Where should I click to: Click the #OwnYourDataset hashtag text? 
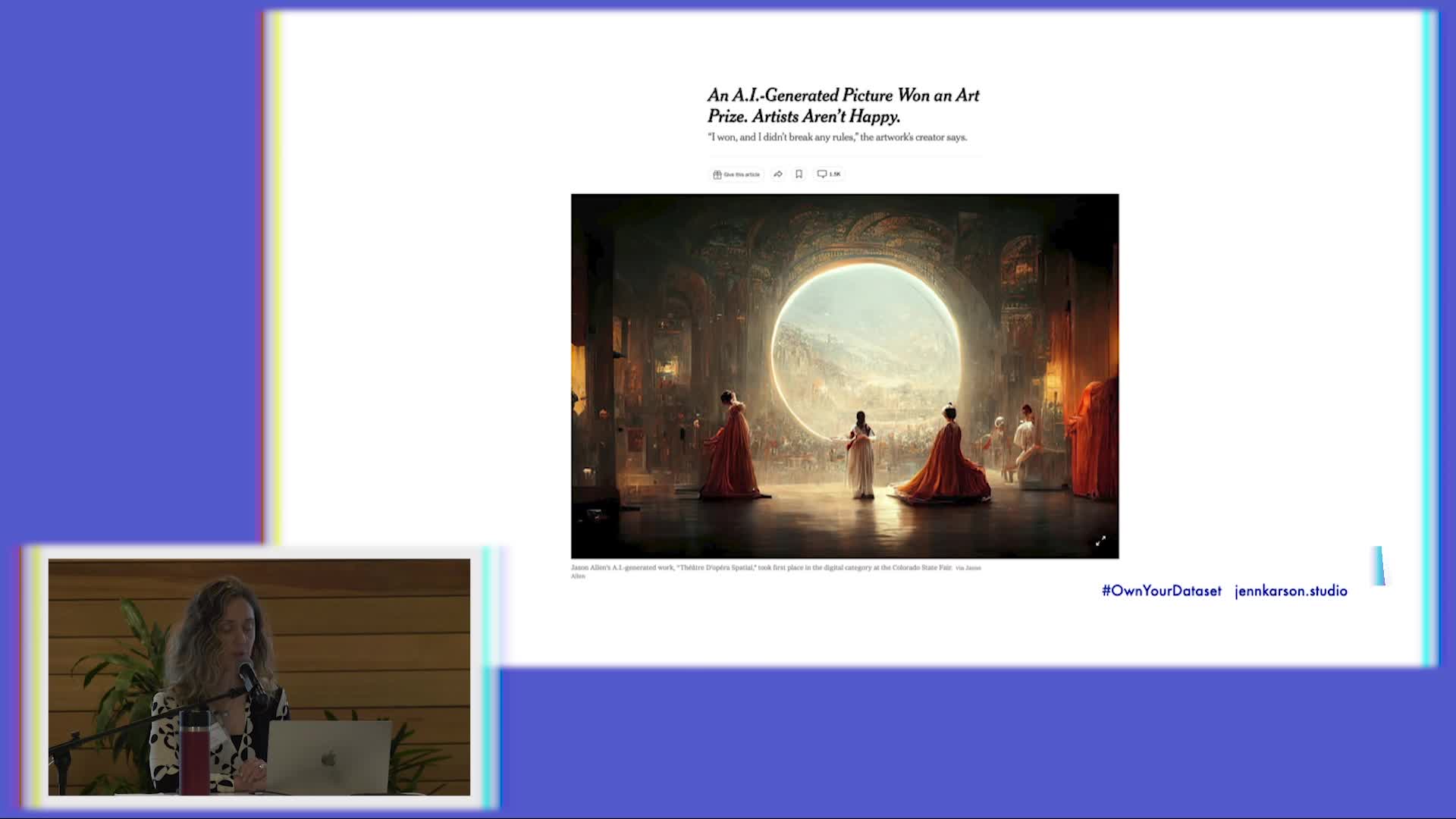(x=1161, y=591)
